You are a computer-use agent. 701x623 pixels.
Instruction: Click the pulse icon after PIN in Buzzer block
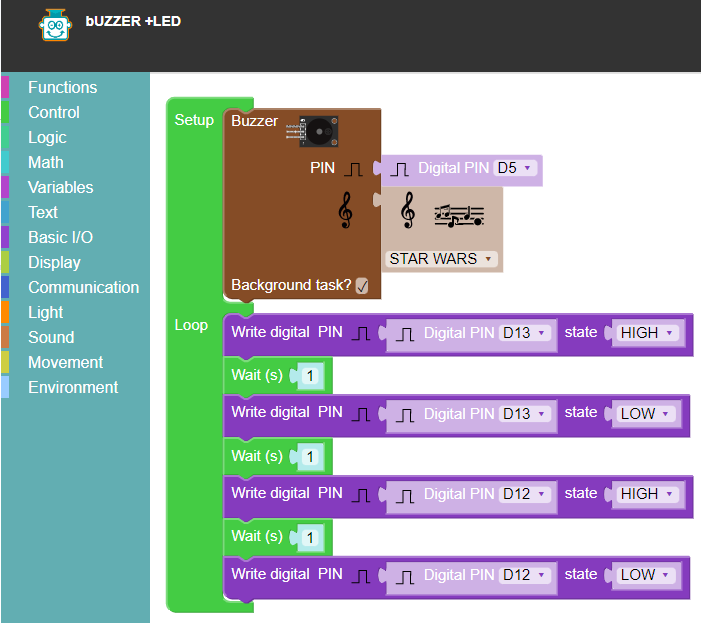[354, 169]
